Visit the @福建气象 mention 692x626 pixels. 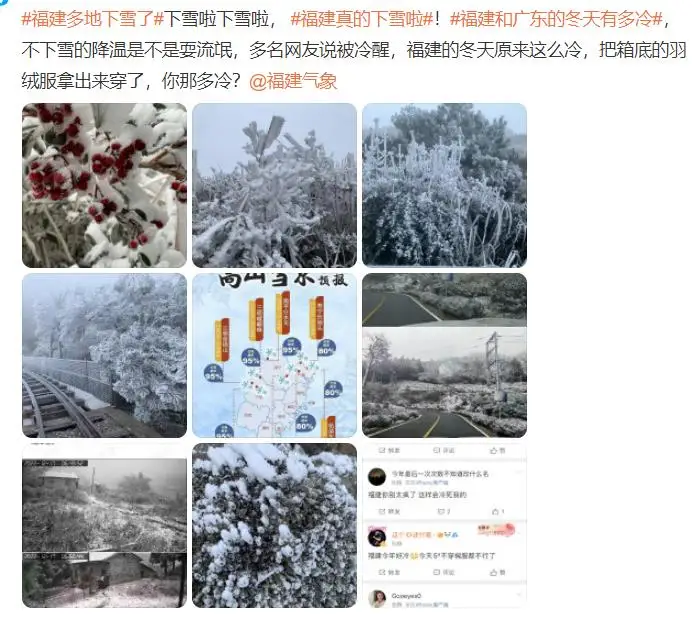293,81
